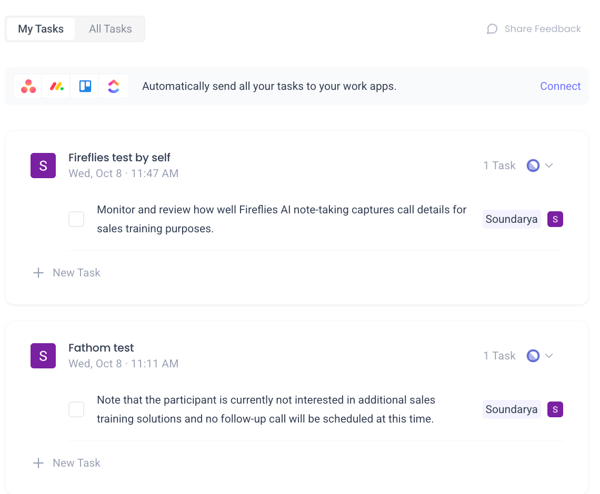Click the Connect link for work apps

(560, 87)
